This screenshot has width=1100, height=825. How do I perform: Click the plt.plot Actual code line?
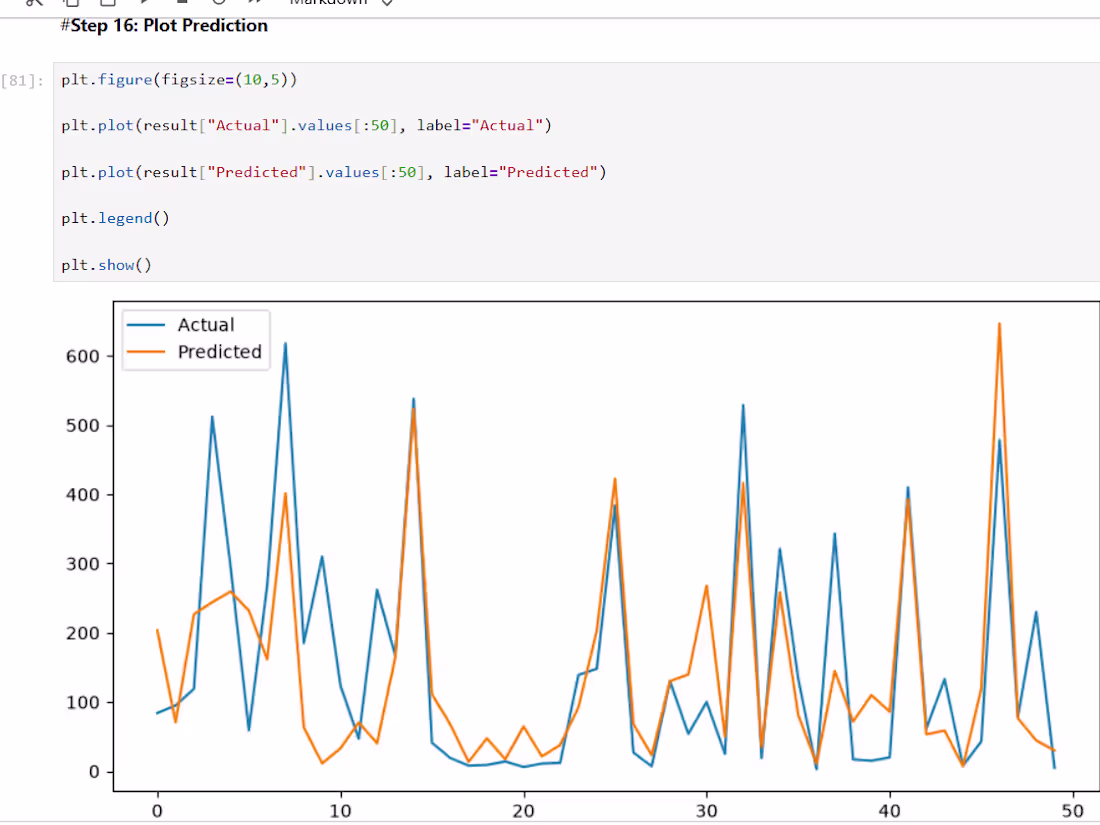(307, 126)
